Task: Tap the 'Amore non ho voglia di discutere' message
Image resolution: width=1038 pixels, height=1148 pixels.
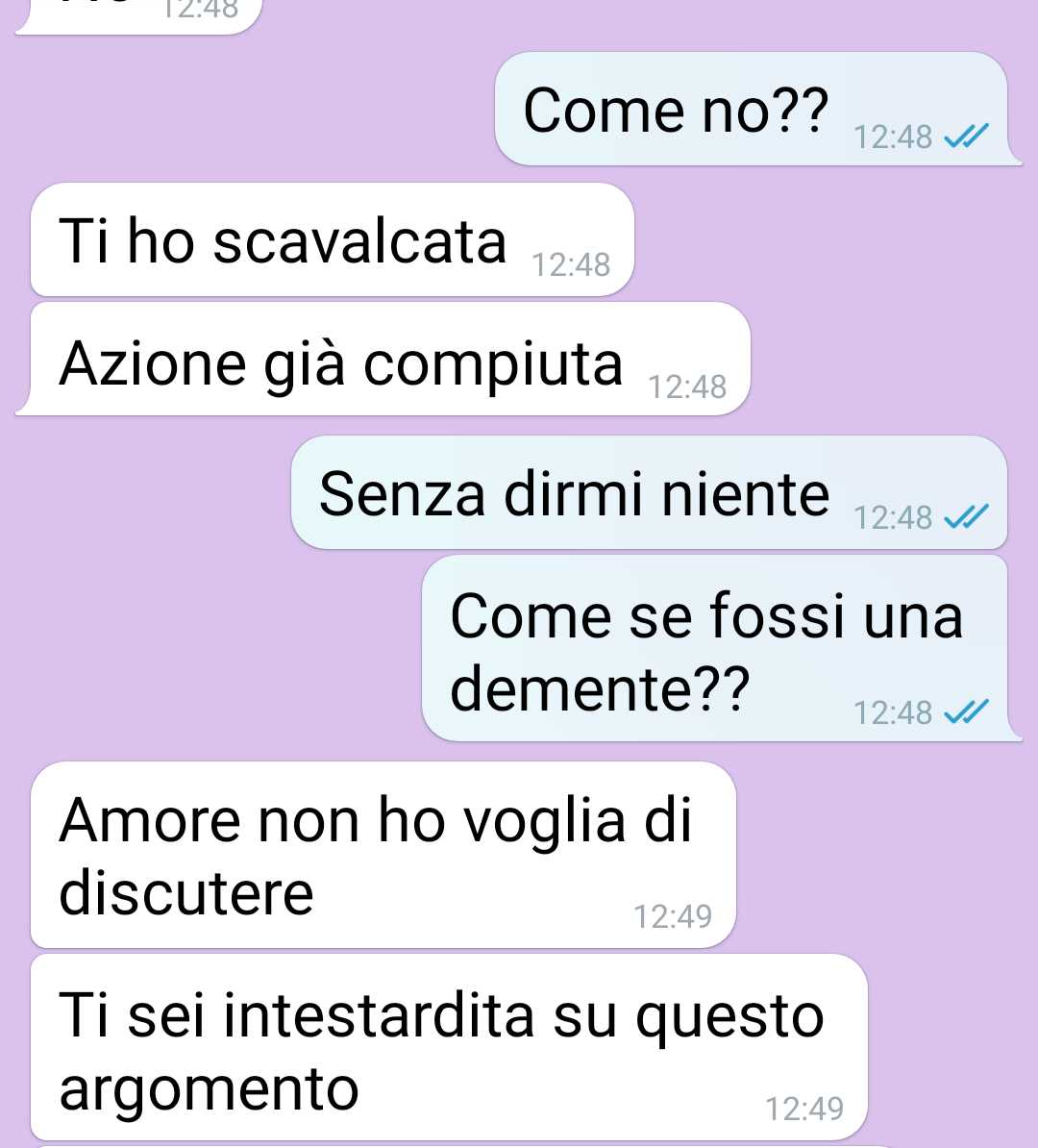Action: [383, 855]
